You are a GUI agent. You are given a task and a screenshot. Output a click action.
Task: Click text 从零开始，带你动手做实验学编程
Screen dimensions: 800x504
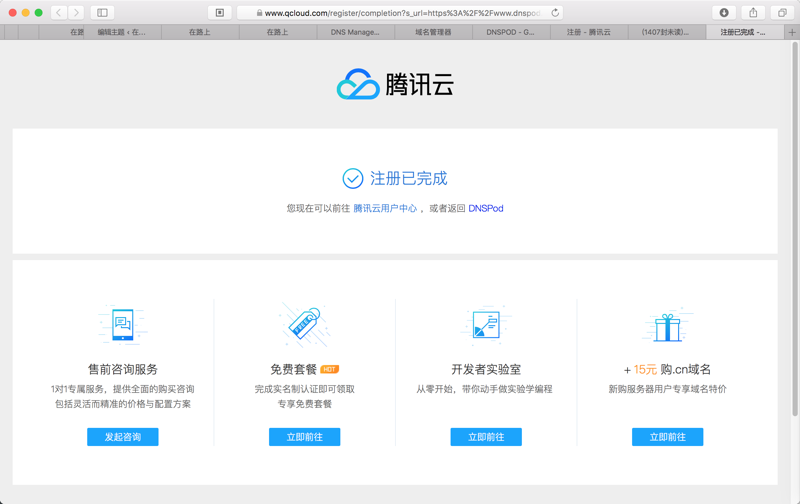click(484, 389)
